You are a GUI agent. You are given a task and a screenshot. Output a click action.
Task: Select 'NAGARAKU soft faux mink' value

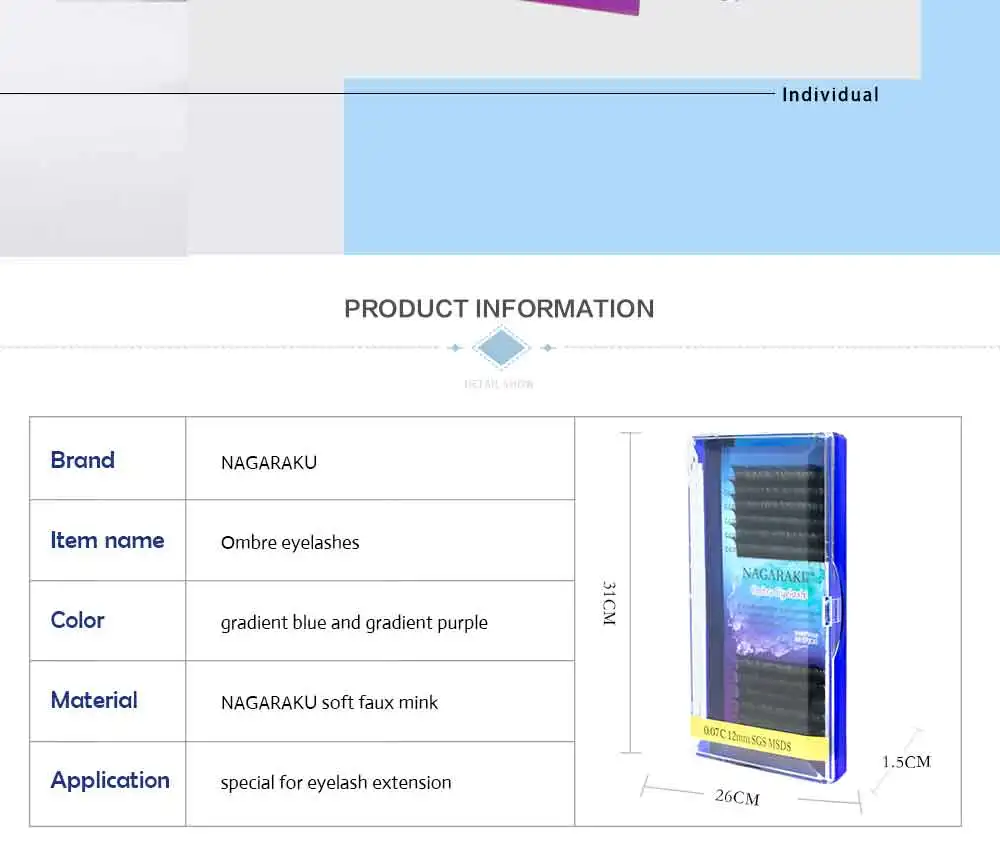coord(329,702)
